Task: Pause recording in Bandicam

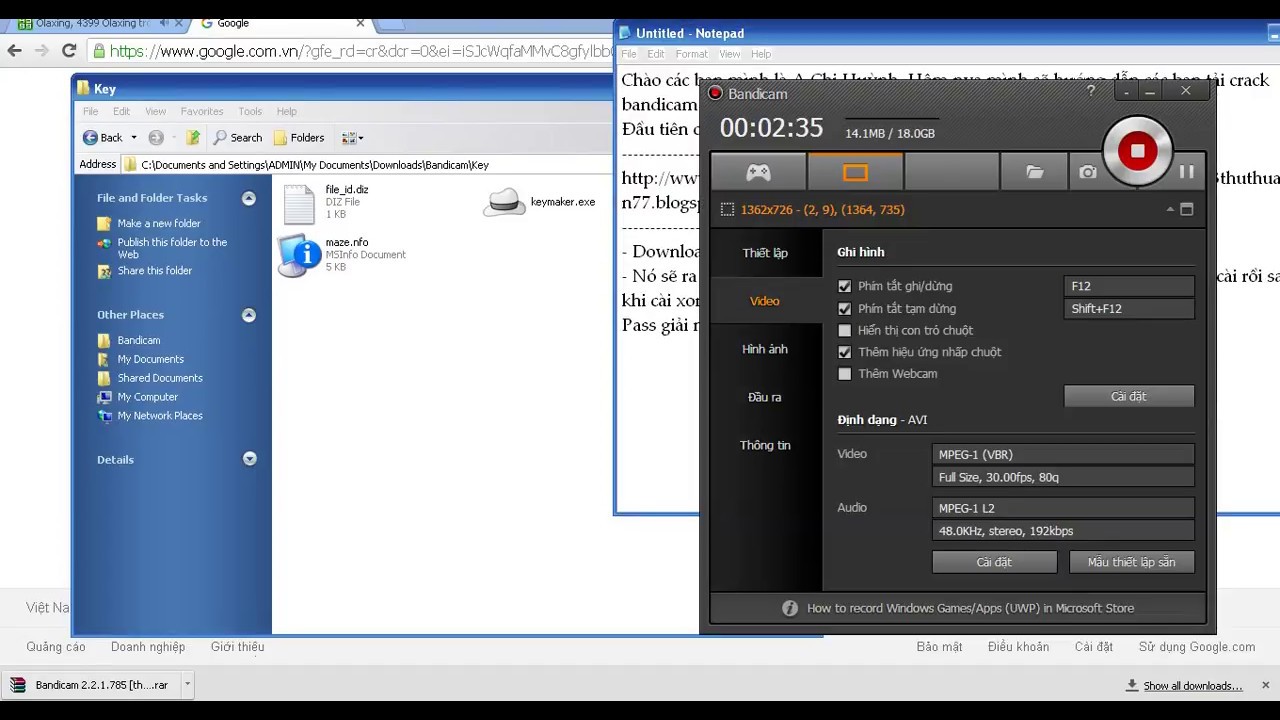Action: (x=1187, y=172)
